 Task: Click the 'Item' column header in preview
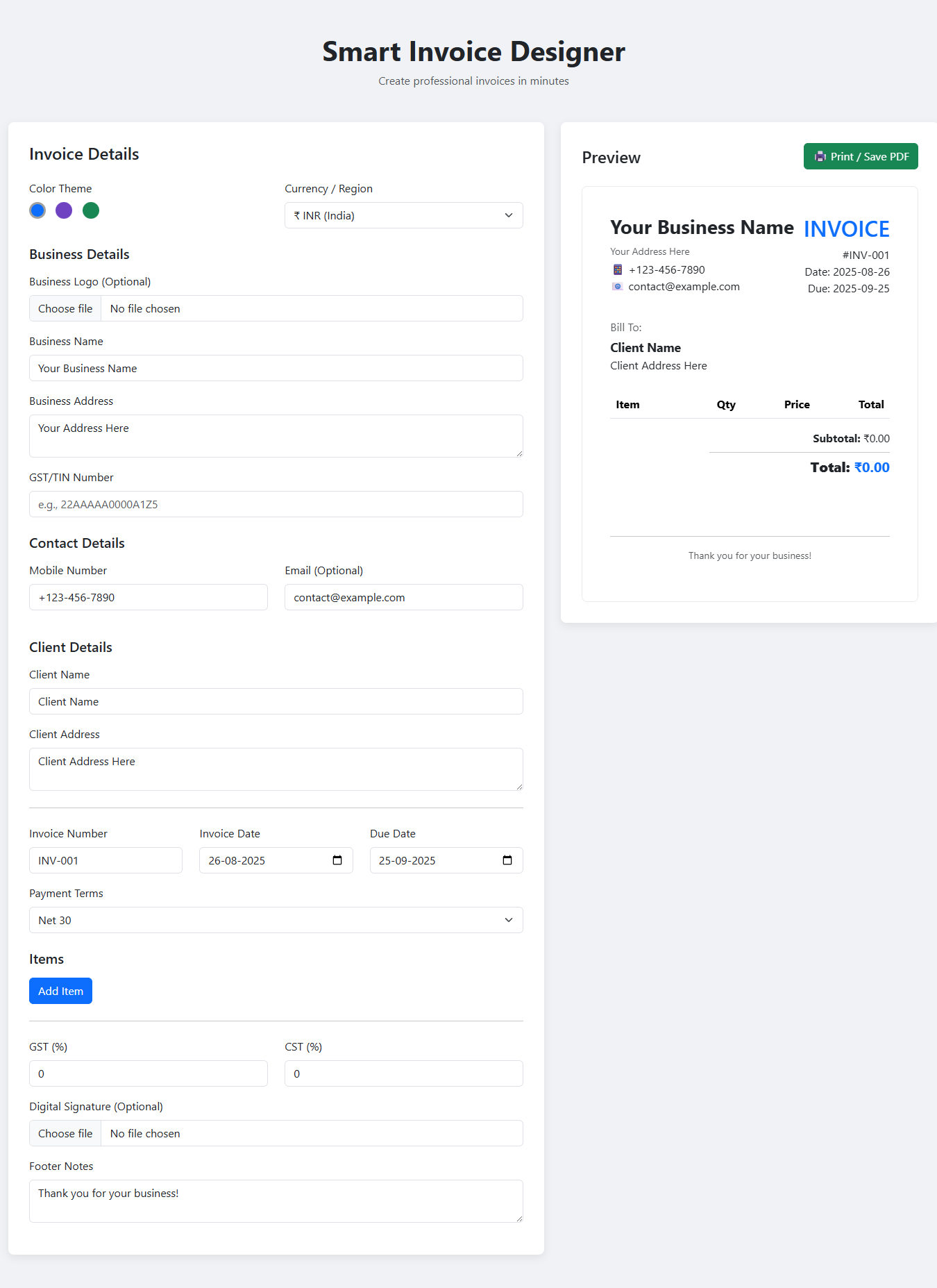tap(627, 404)
